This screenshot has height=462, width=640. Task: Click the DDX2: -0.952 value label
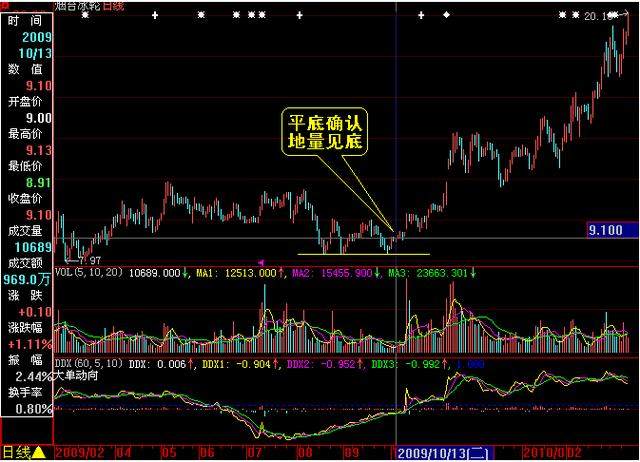tap(321, 364)
